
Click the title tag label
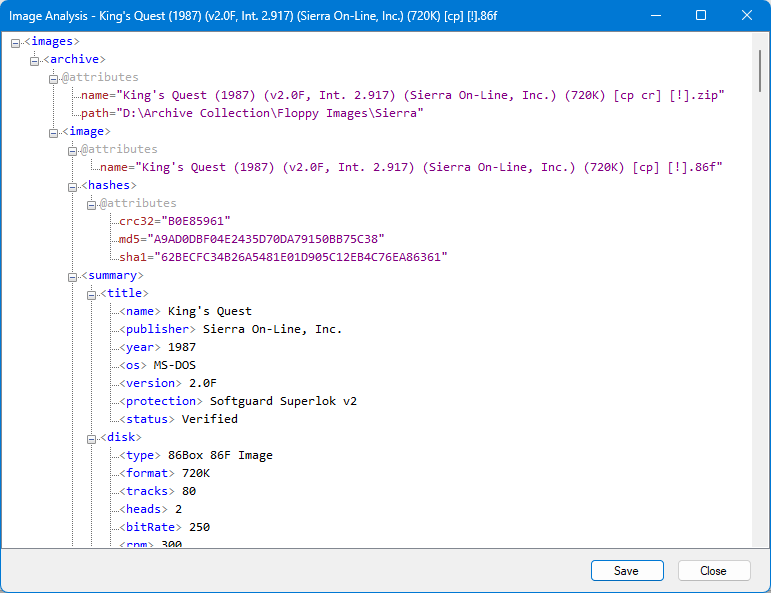124,293
